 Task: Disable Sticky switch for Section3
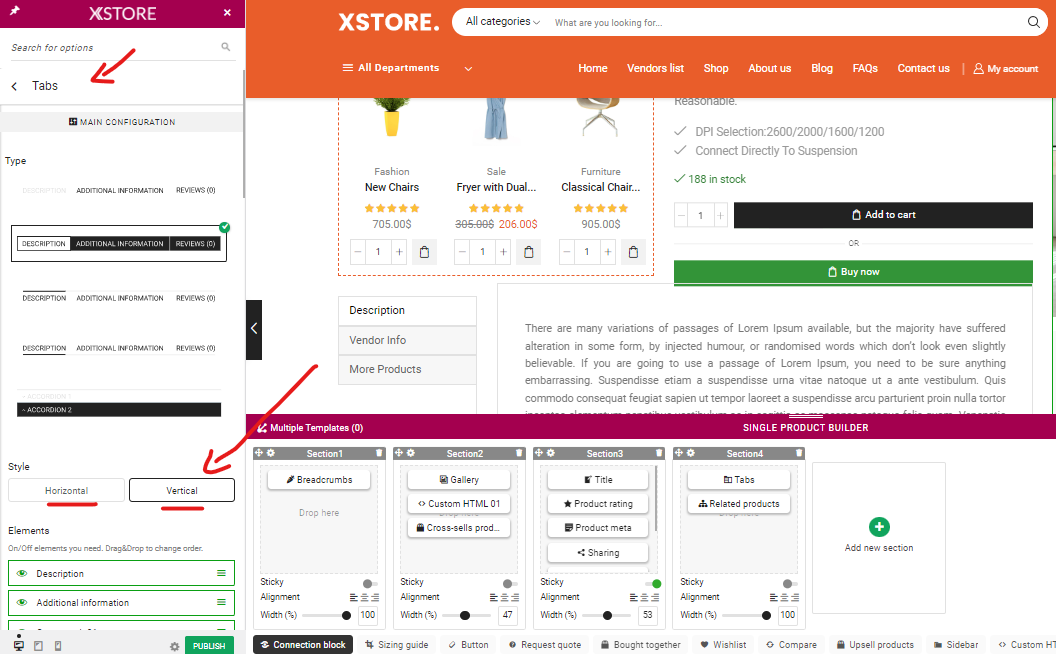653,583
